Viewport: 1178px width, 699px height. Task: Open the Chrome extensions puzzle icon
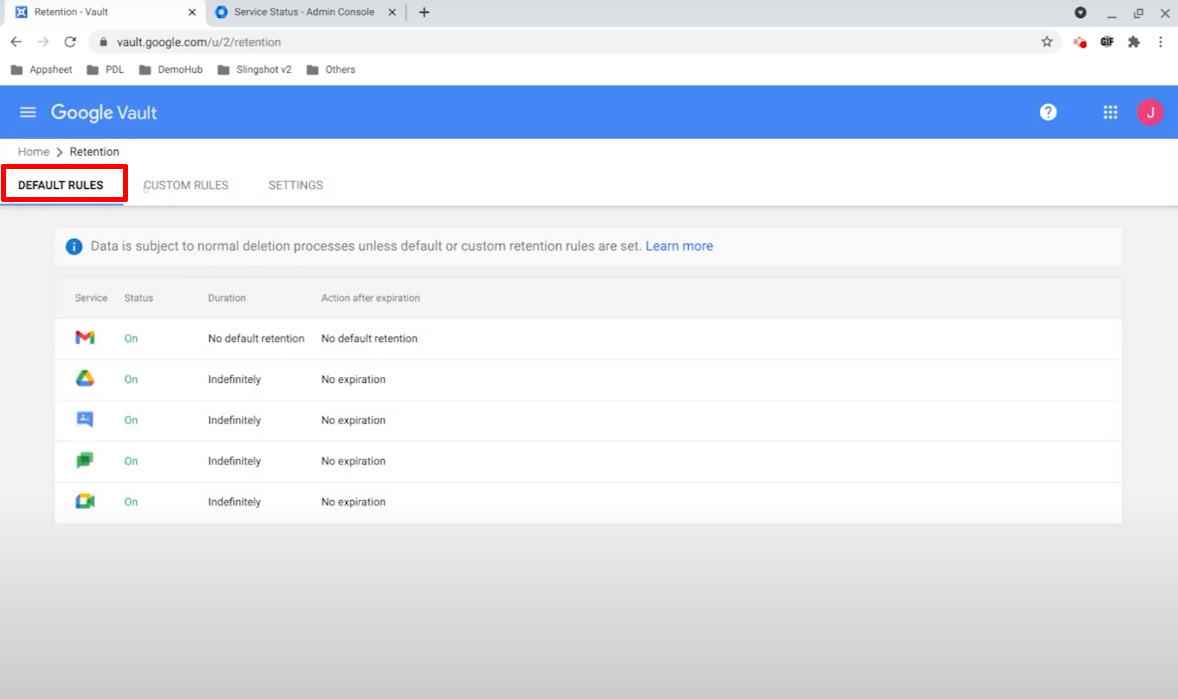pyautogui.click(x=1134, y=42)
